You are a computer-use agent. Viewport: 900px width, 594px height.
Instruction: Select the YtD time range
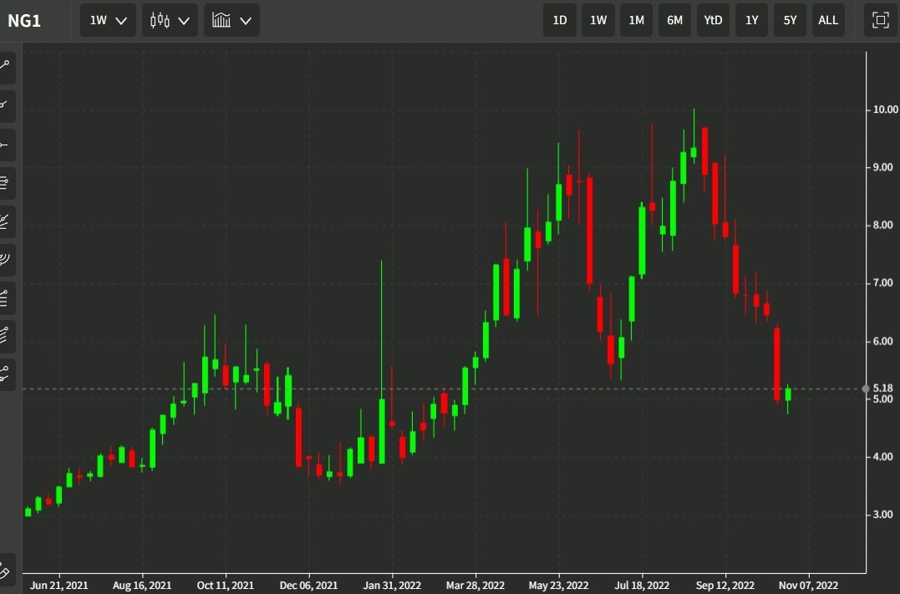(713, 21)
